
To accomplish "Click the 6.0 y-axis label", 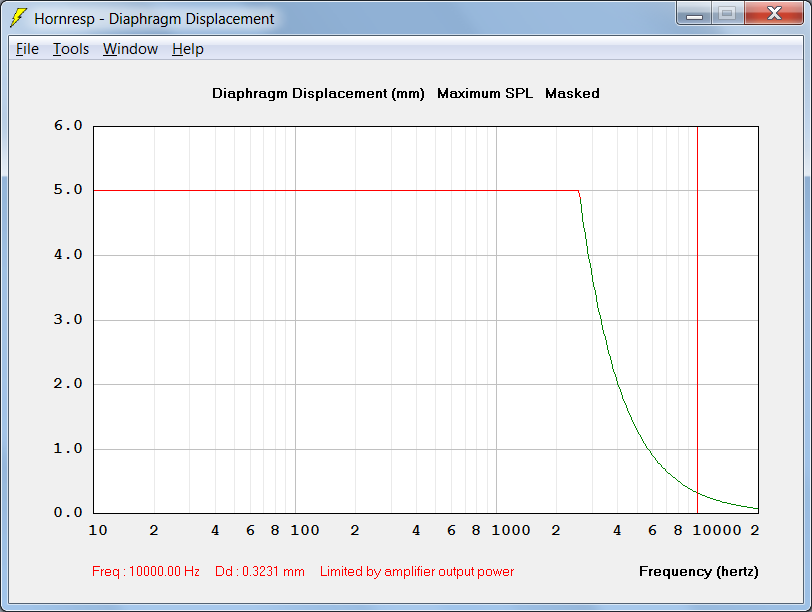I will (x=68, y=126).
